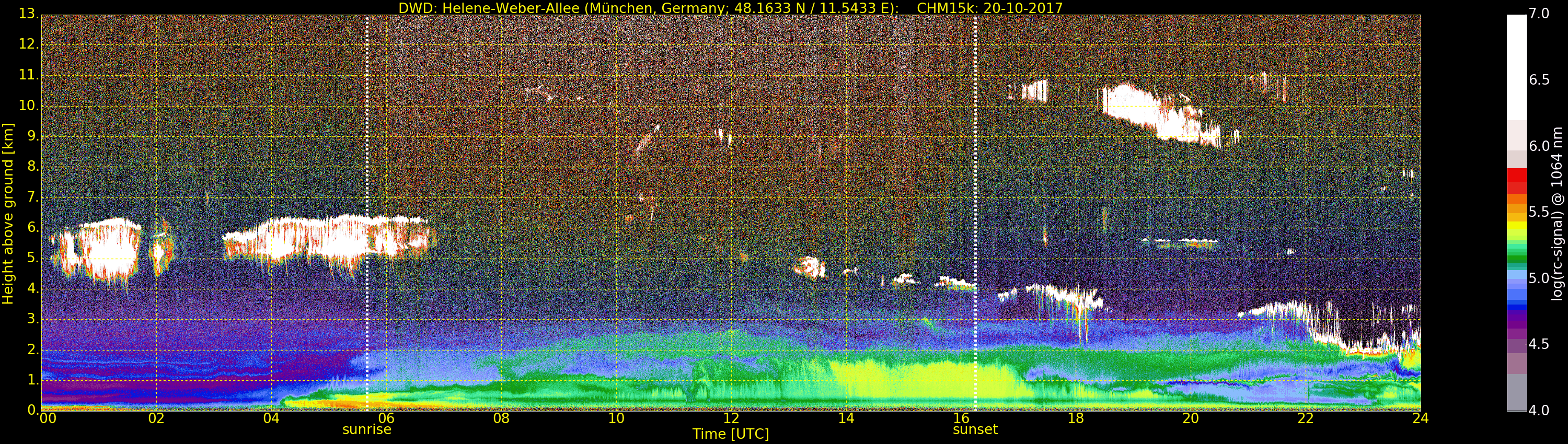Click the time axis tick '10'
1568x444 pixels.
click(x=616, y=418)
